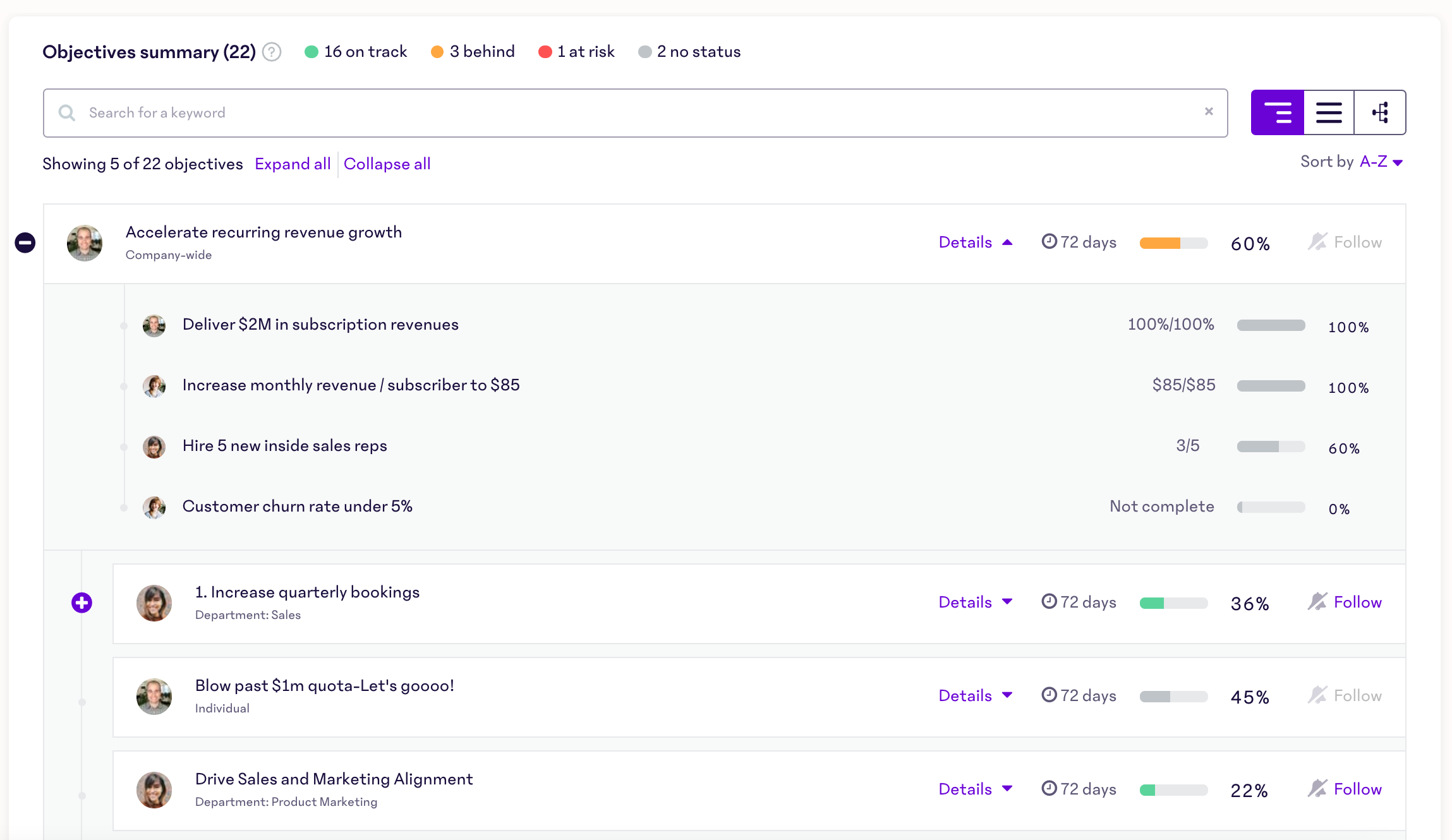1452x840 pixels.
Task: Click the Expand all link
Action: [x=293, y=164]
